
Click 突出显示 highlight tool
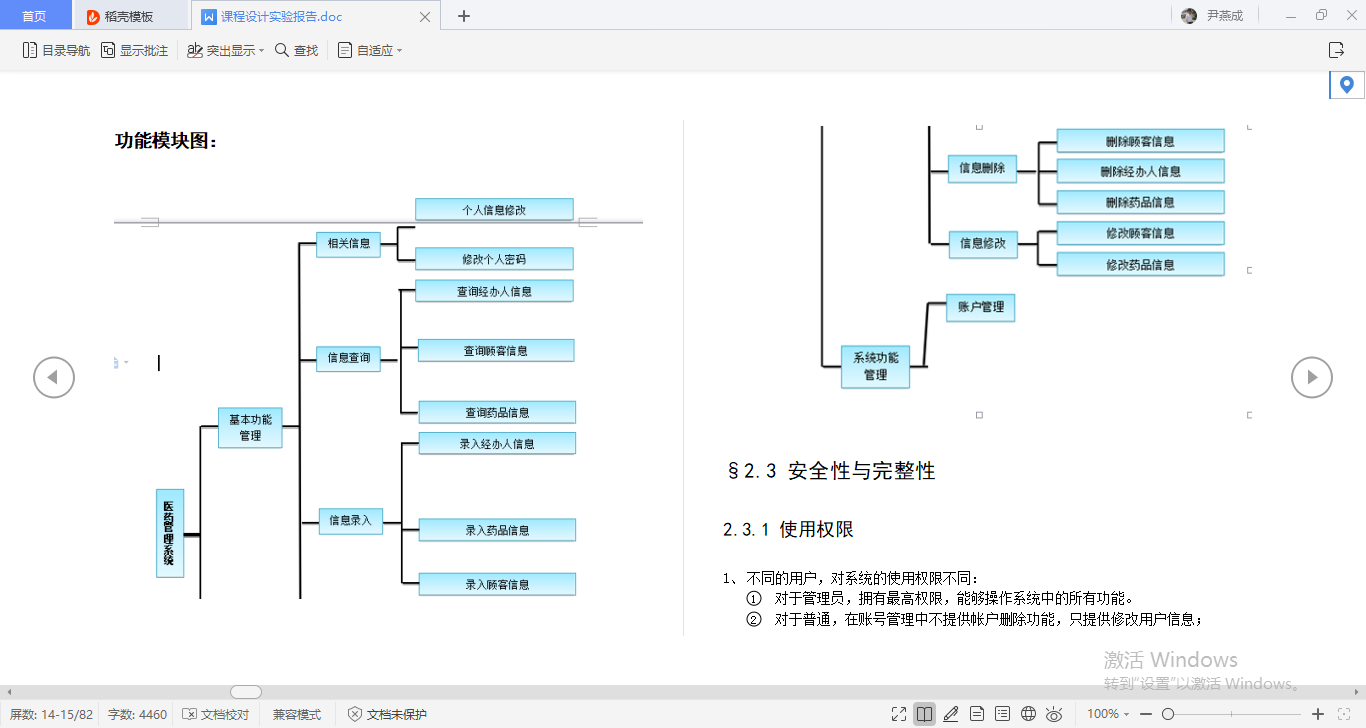pyautogui.click(x=221, y=50)
